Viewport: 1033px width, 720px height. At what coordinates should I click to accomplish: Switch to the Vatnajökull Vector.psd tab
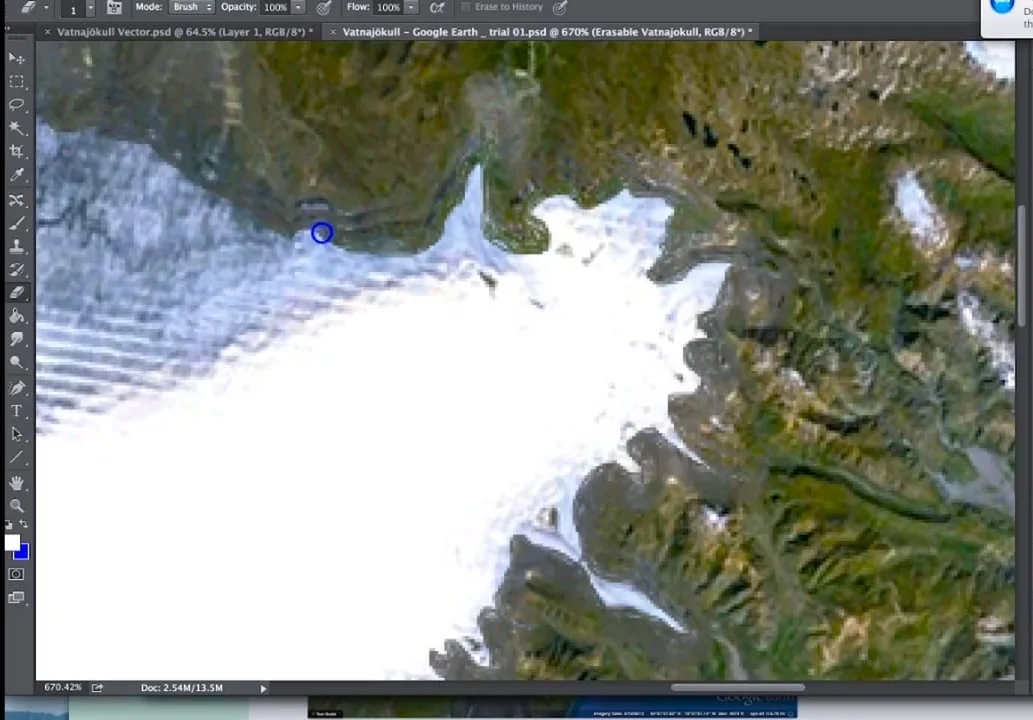(180, 31)
